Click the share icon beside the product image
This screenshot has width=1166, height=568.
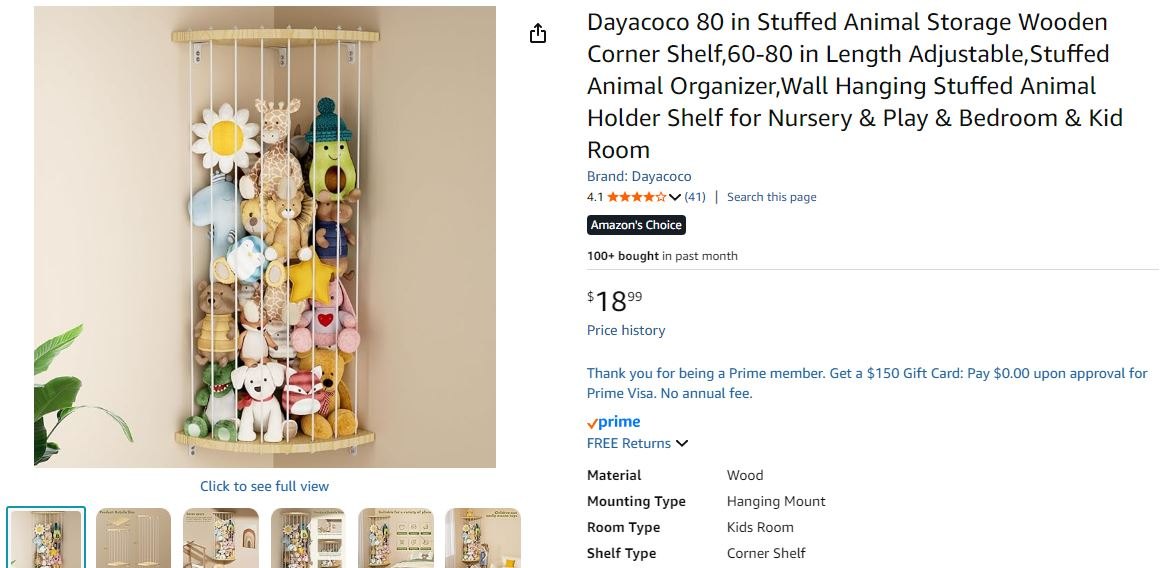(538, 34)
